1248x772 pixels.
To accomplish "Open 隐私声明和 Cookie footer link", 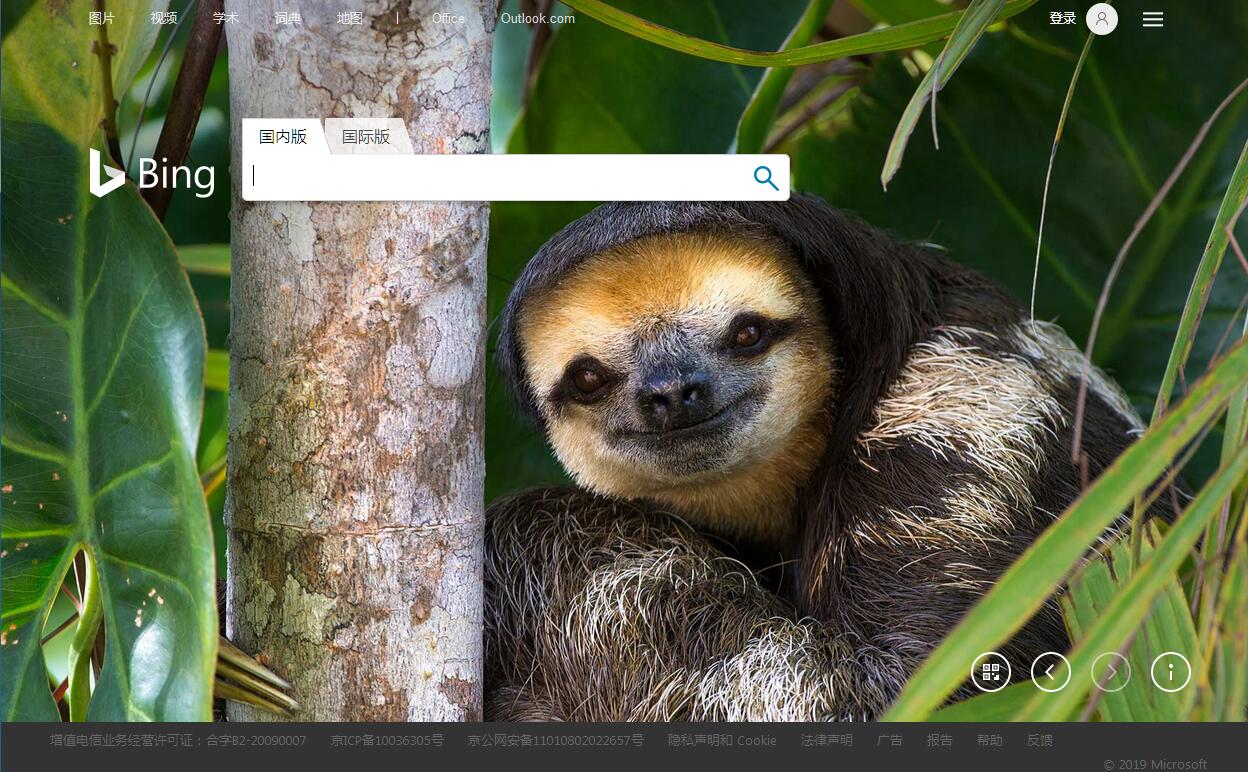I will (x=722, y=740).
